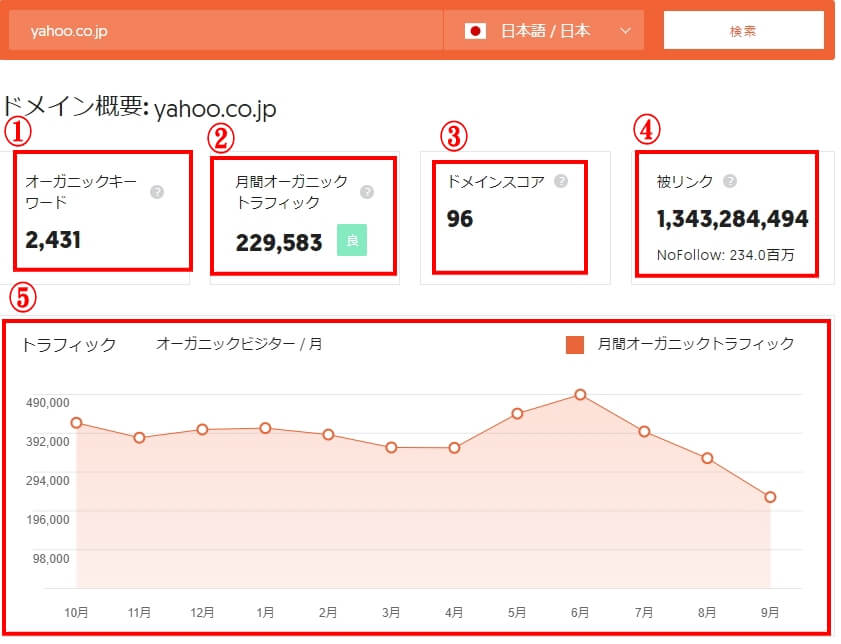This screenshot has height=644, width=841.
Task: Select the 3月 data point on chart
Action: 392,447
